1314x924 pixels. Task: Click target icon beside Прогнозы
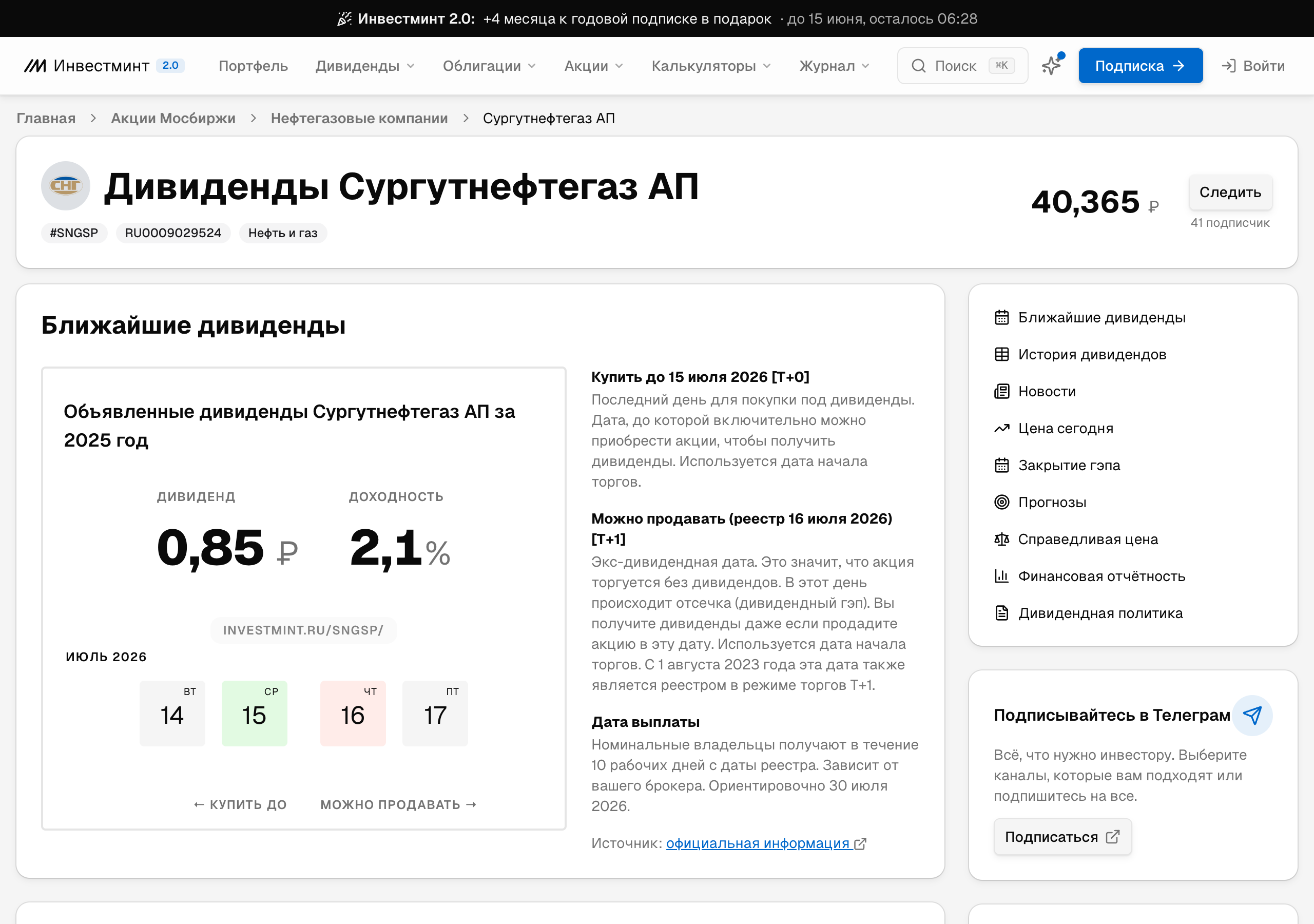[1001, 502]
